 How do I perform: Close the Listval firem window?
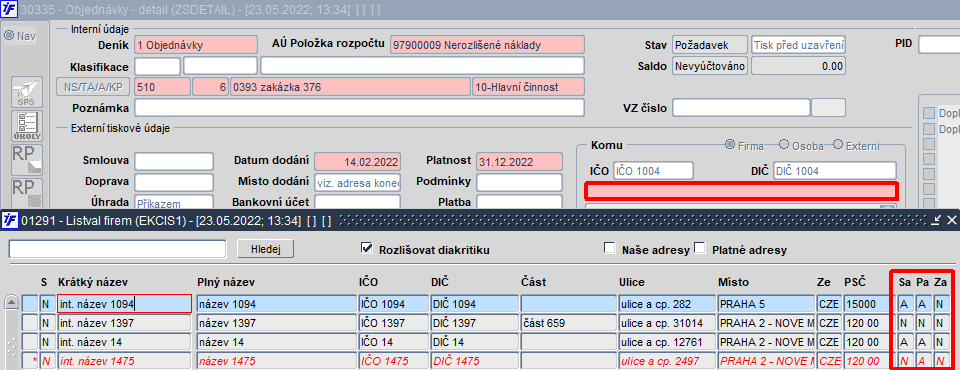951,220
